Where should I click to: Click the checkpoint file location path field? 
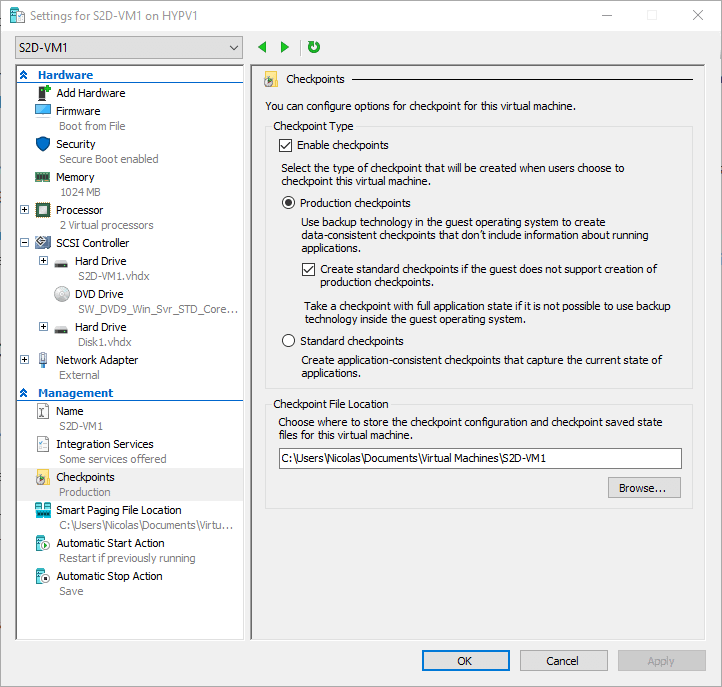pos(480,459)
